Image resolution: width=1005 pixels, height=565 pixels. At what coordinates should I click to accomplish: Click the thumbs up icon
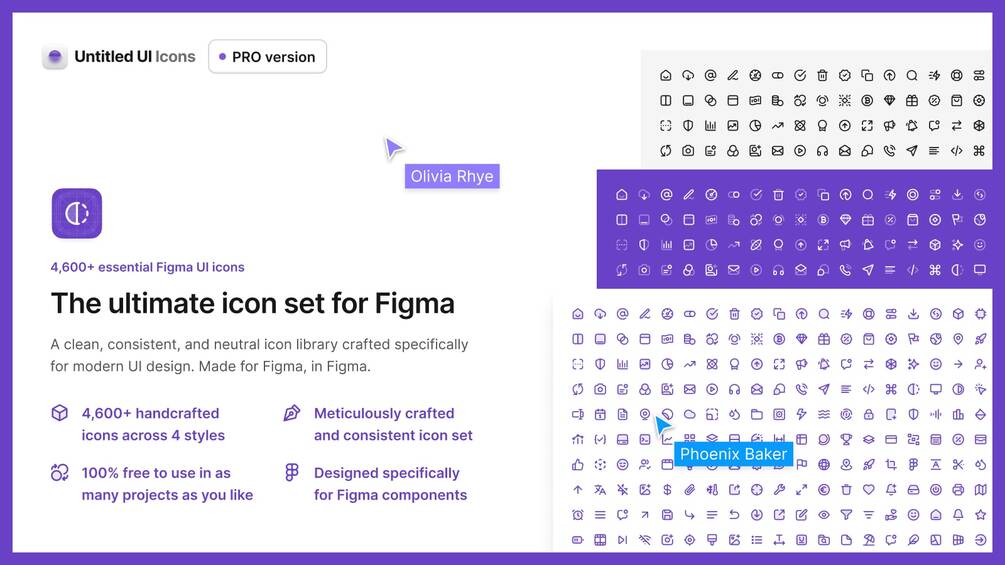click(577, 465)
